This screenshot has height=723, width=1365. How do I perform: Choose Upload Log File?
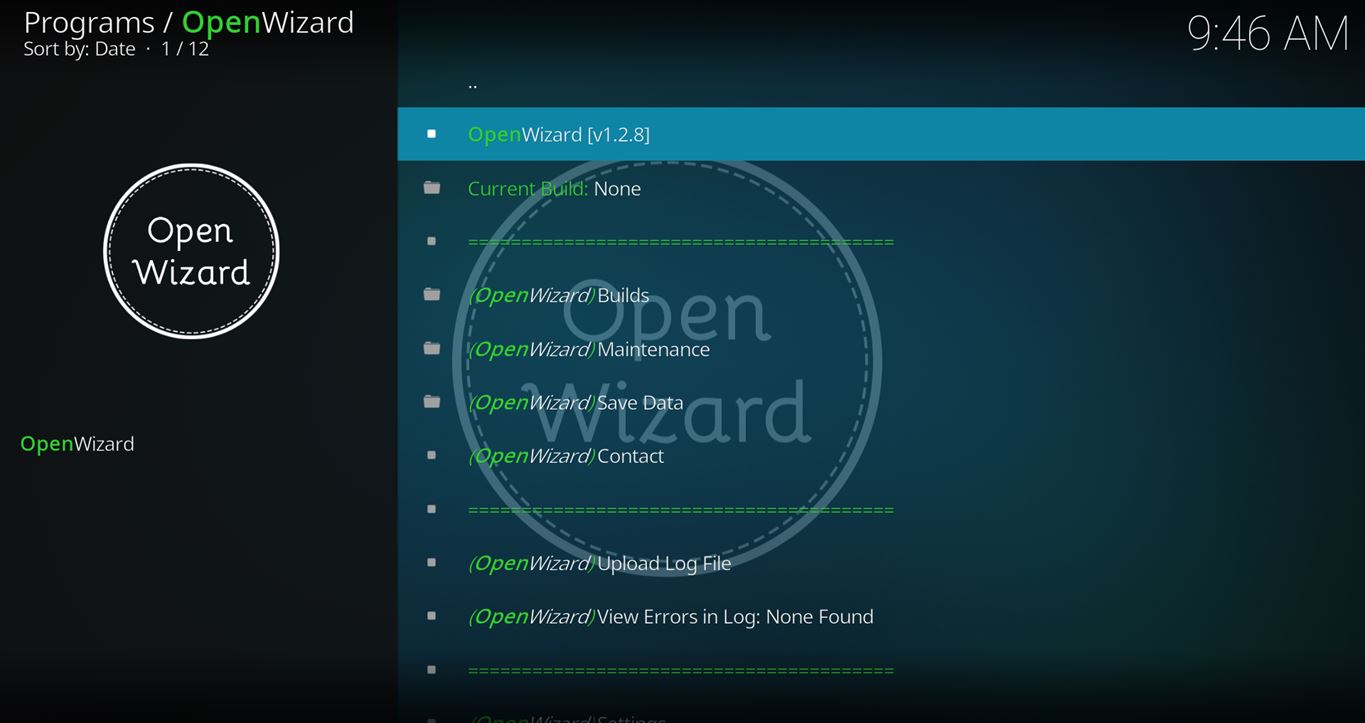(599, 563)
